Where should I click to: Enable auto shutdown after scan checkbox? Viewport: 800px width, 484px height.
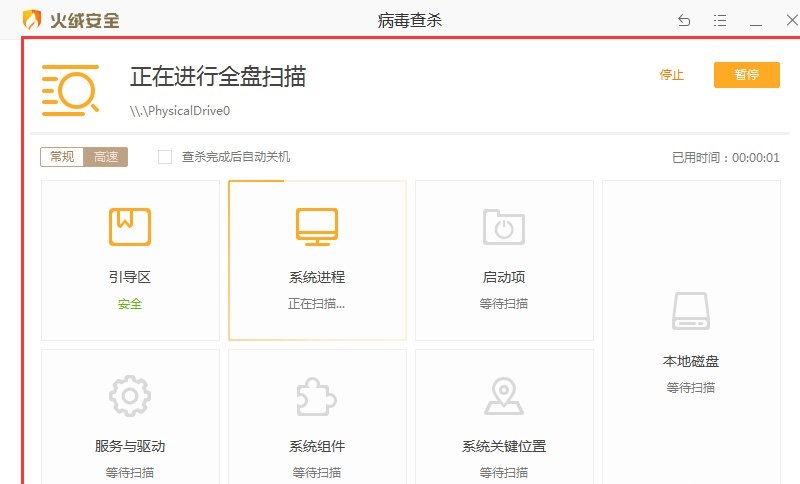pyautogui.click(x=165, y=157)
